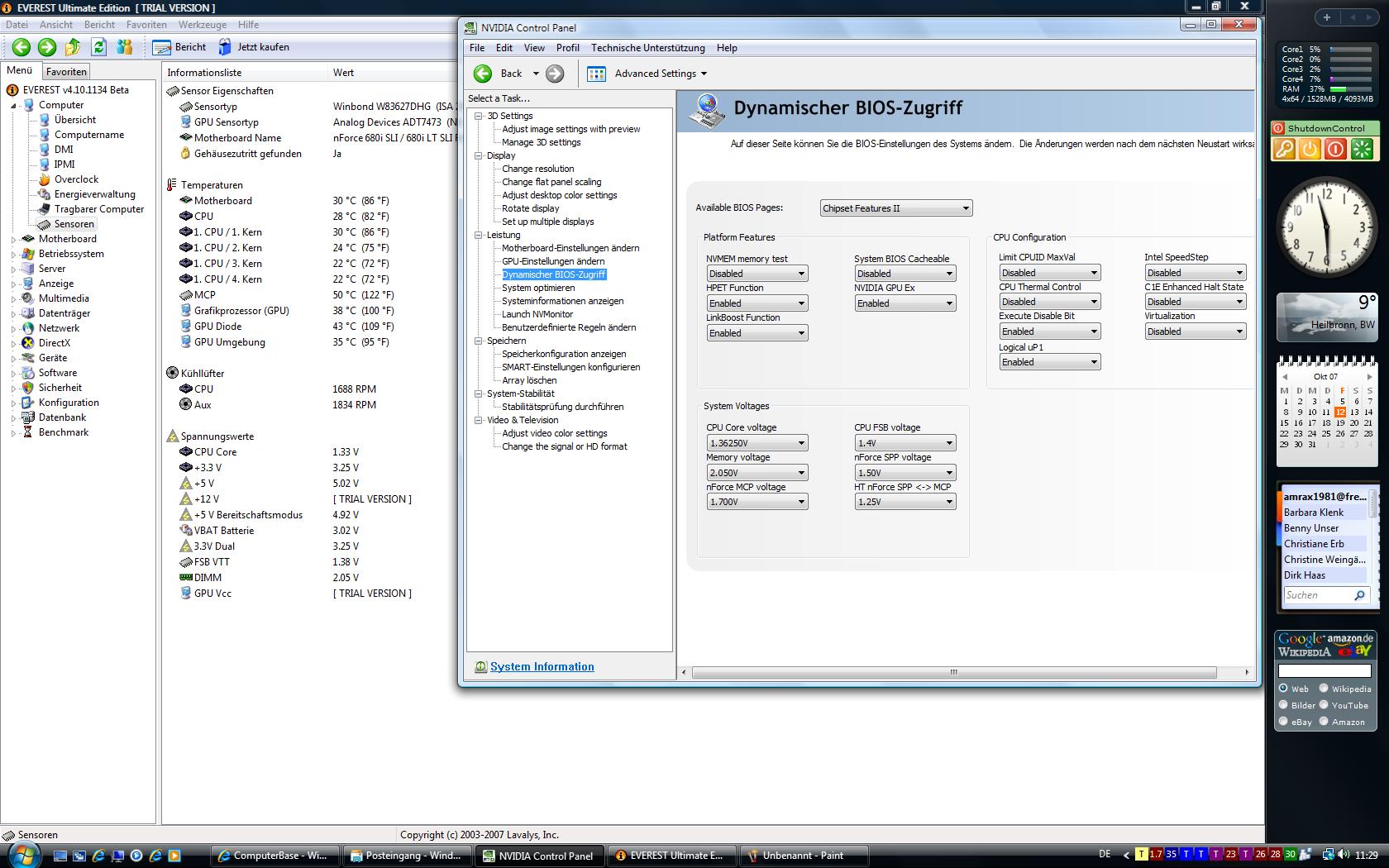
Task: Select the Bilder radio button in search gadget
Action: [1284, 705]
